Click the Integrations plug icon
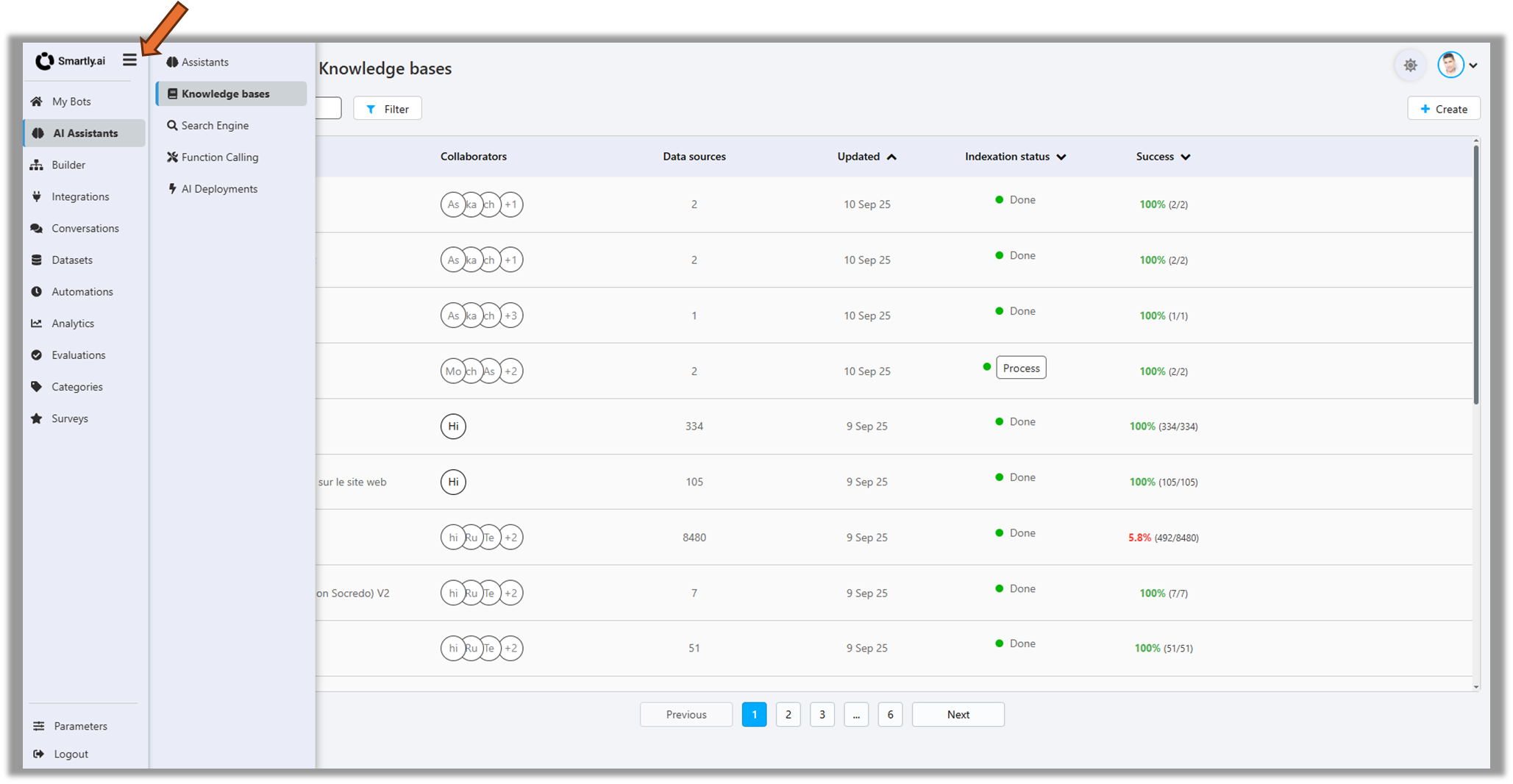Screen dimensions: 1513x784 pos(37,196)
